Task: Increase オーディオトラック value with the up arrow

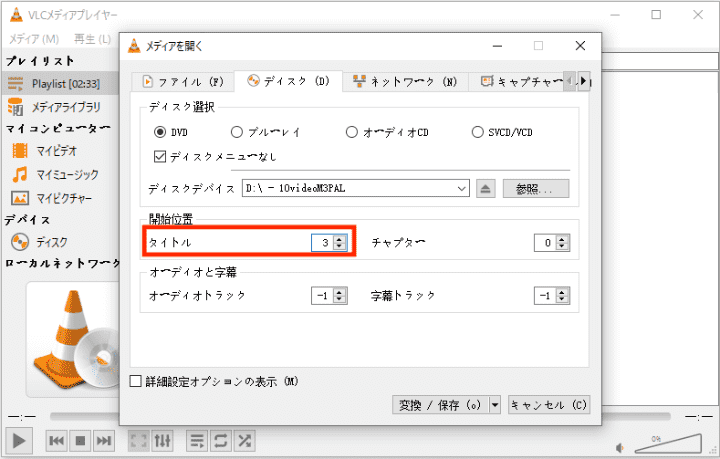Action: coord(339,292)
